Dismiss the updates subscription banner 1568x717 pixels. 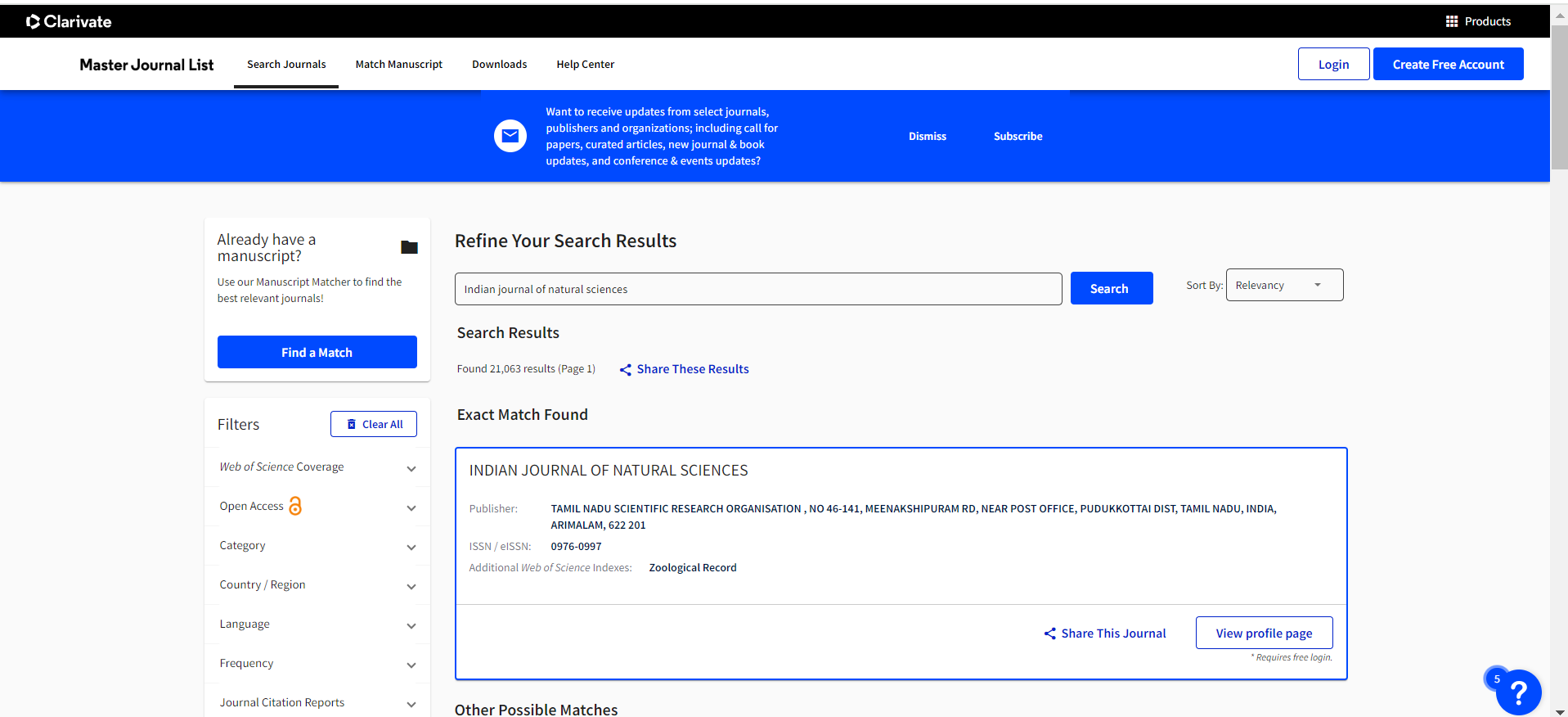point(927,137)
